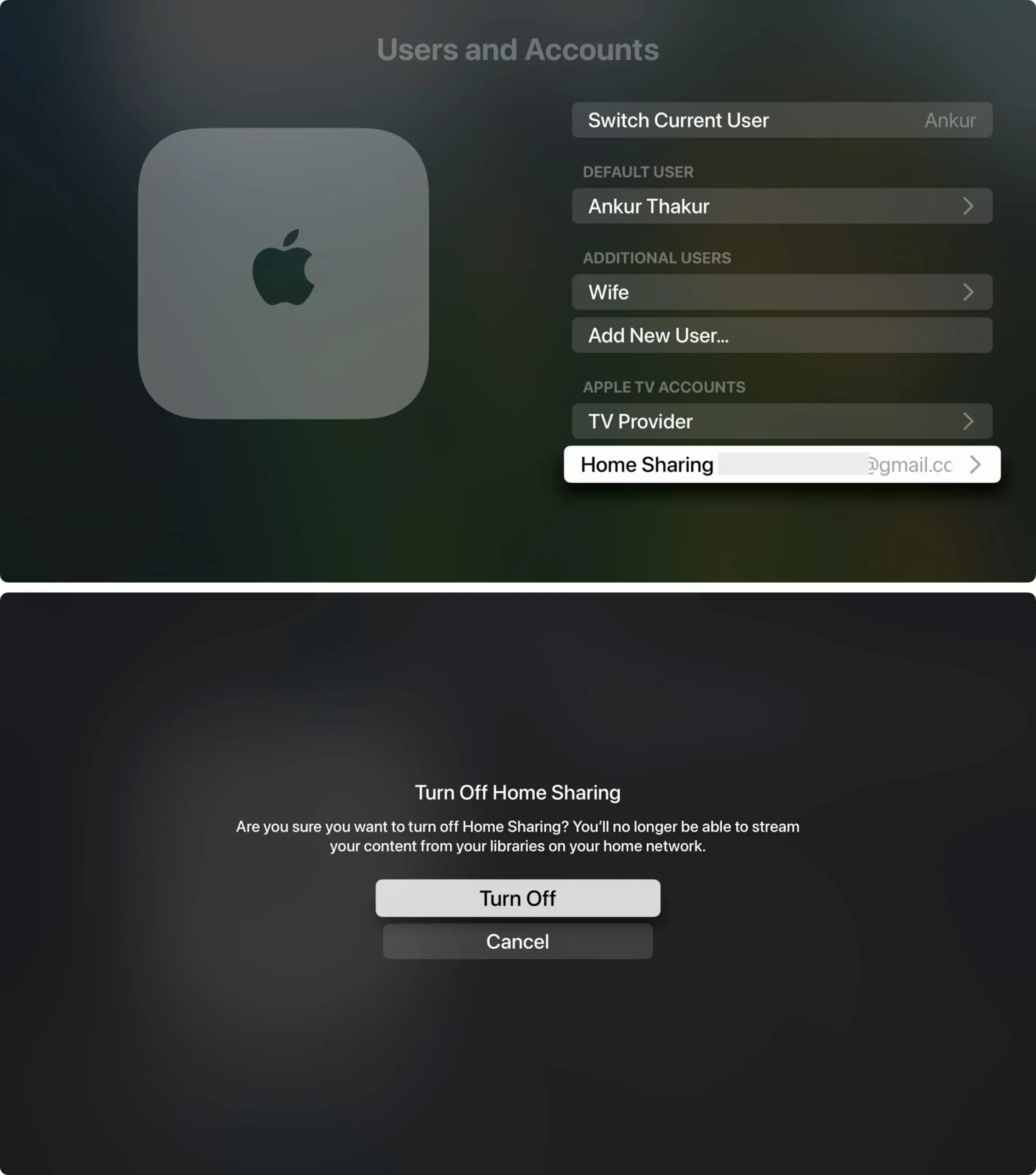This screenshot has height=1175, width=1036.
Task: Toggle off Home Sharing feature
Action: (x=517, y=897)
